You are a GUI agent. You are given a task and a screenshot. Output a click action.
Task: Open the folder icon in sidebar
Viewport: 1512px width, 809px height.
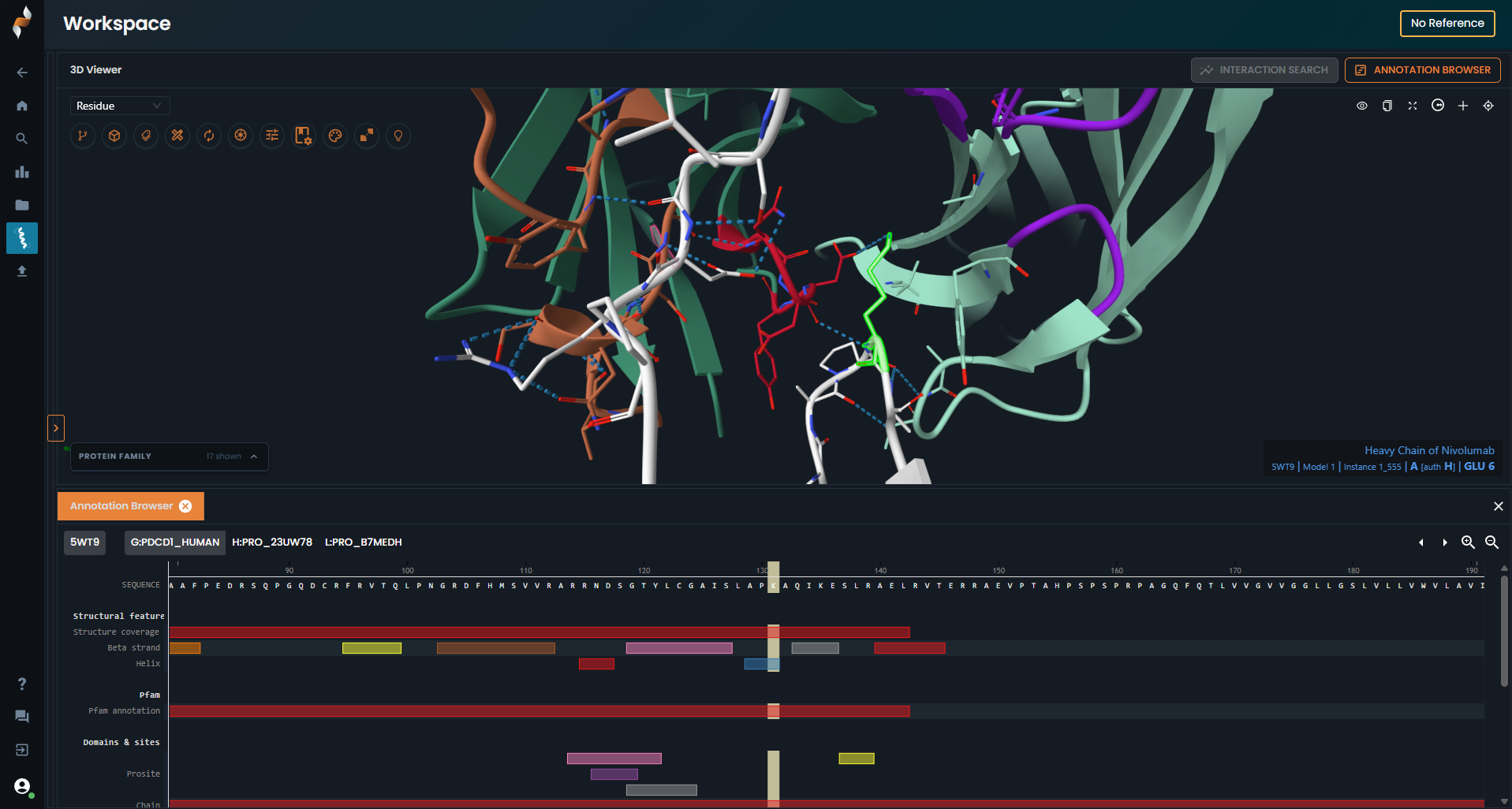22,205
